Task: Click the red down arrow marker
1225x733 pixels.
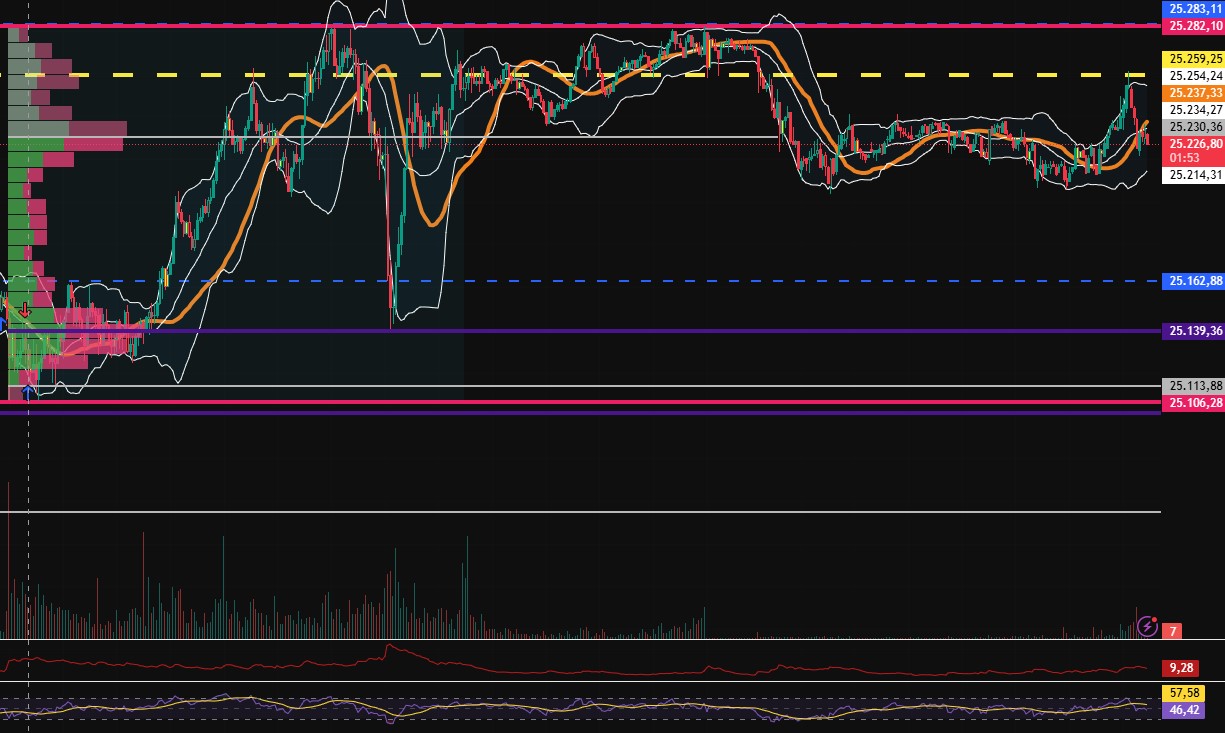Action: point(25,310)
